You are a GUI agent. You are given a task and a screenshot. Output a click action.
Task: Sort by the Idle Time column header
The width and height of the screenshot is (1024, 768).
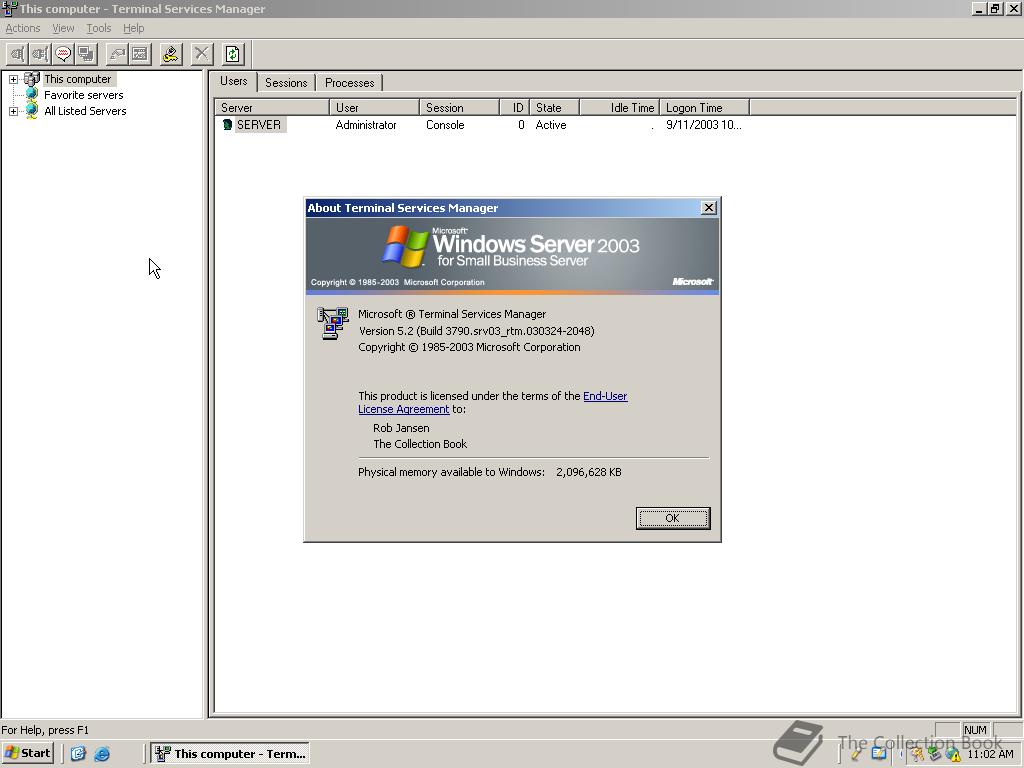tap(620, 108)
